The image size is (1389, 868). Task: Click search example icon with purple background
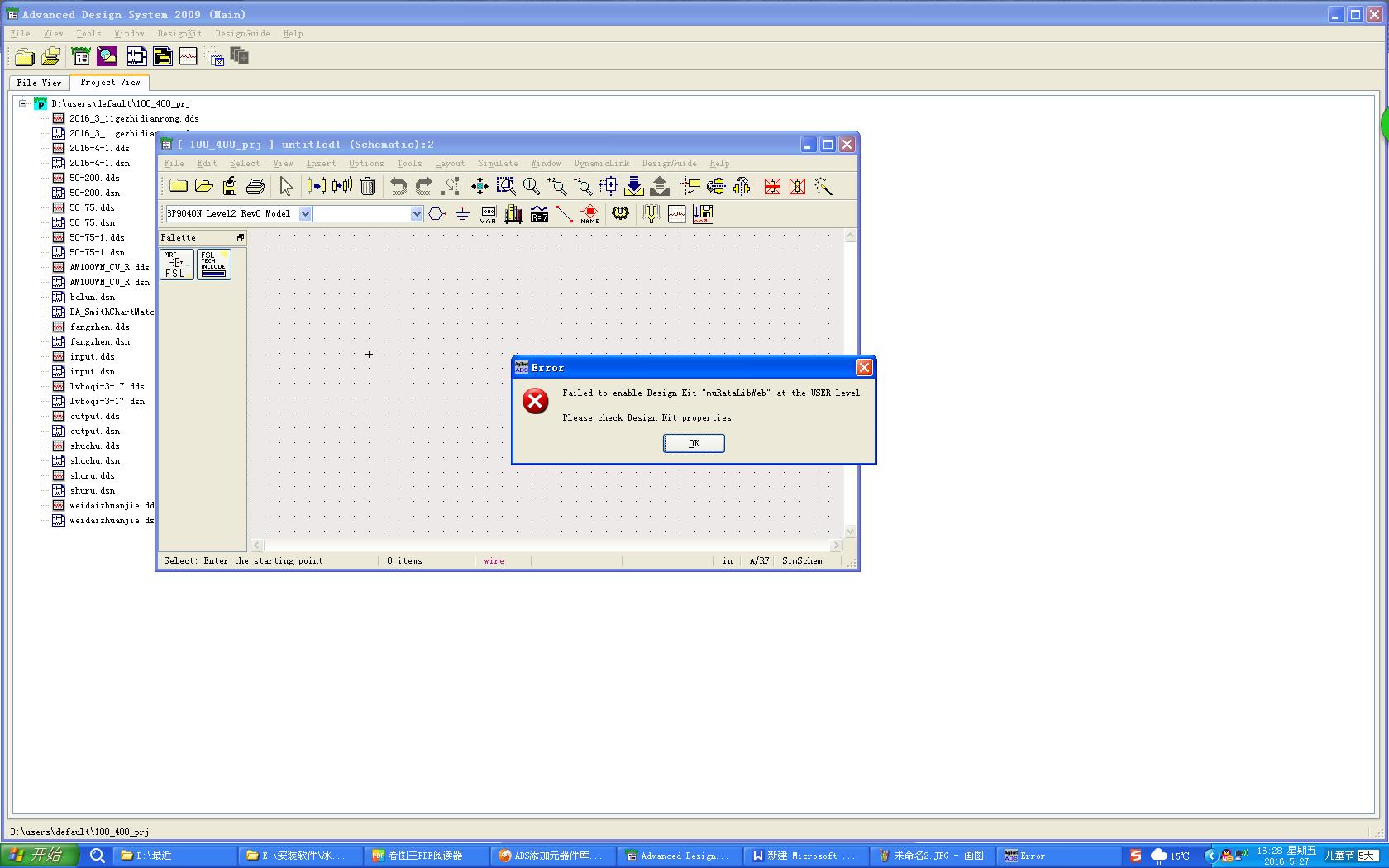point(107,56)
